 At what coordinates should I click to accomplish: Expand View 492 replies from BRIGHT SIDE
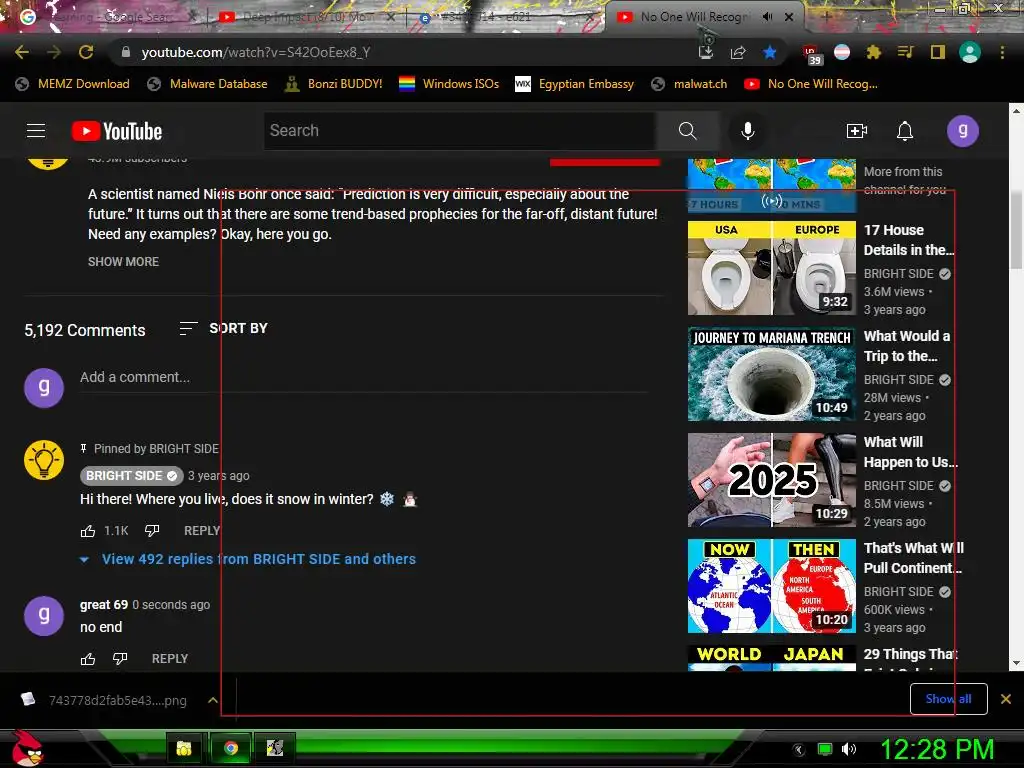coord(248,559)
